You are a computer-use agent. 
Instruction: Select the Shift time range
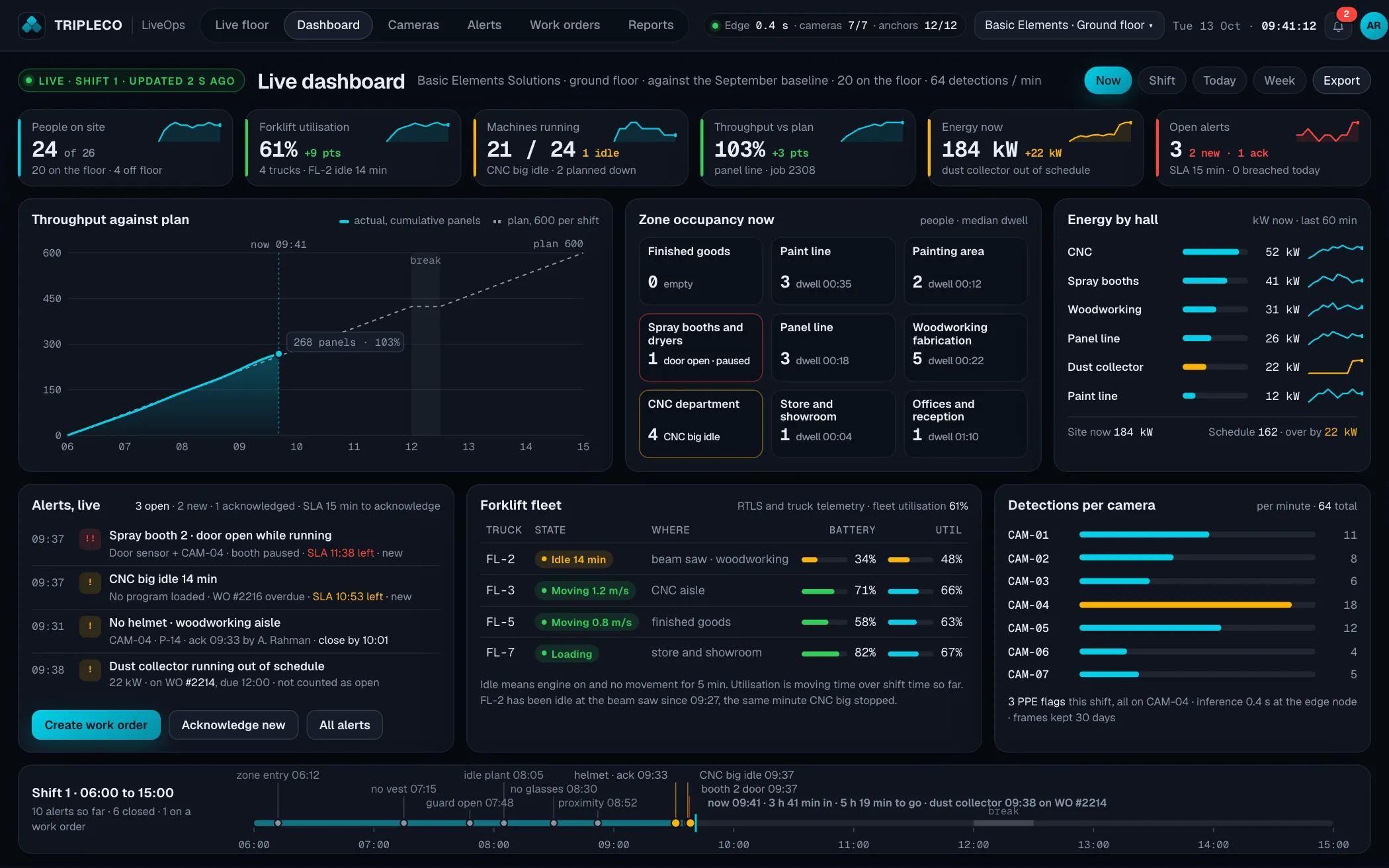[1161, 81]
